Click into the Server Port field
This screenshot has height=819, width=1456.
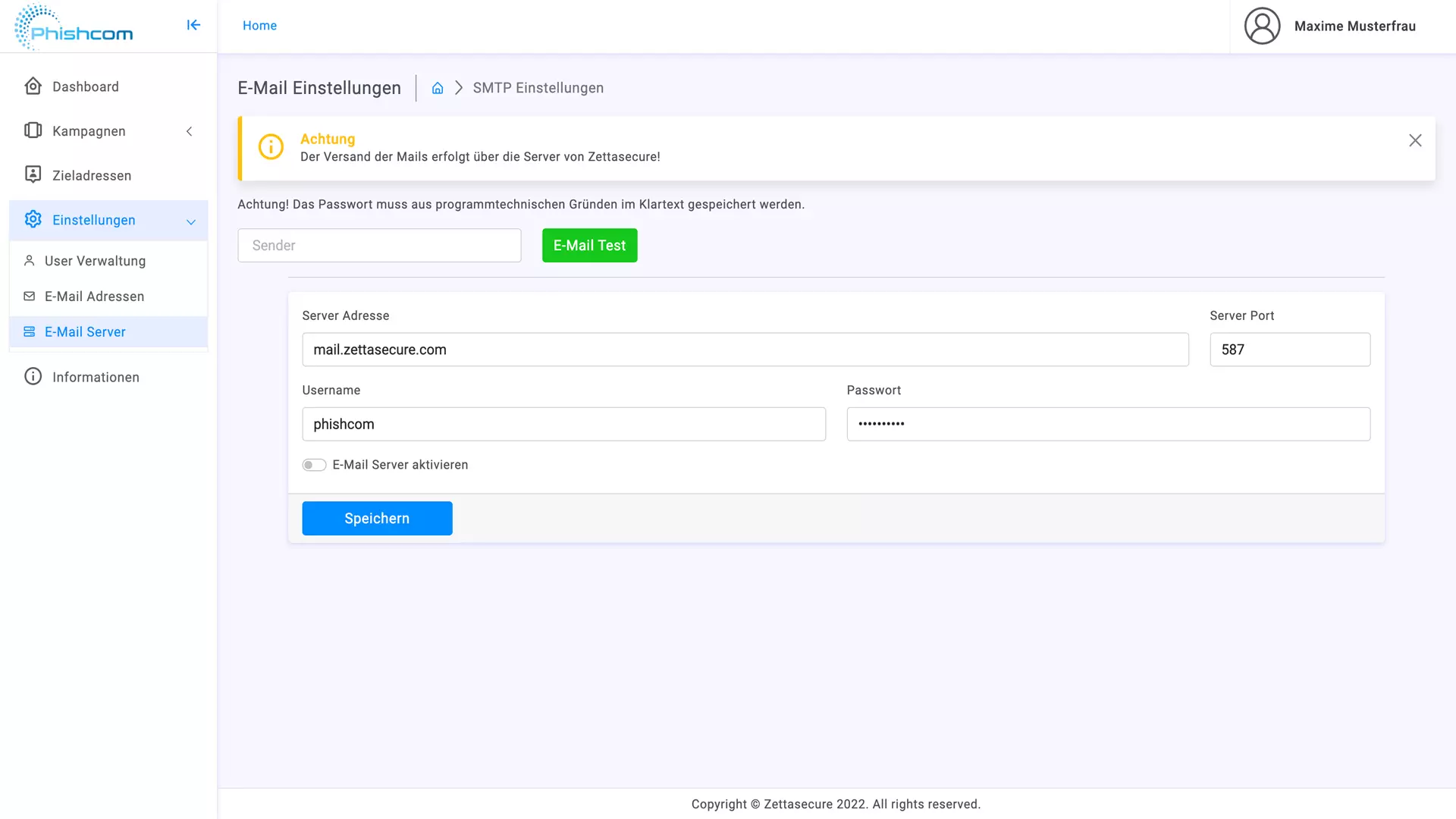(x=1289, y=350)
